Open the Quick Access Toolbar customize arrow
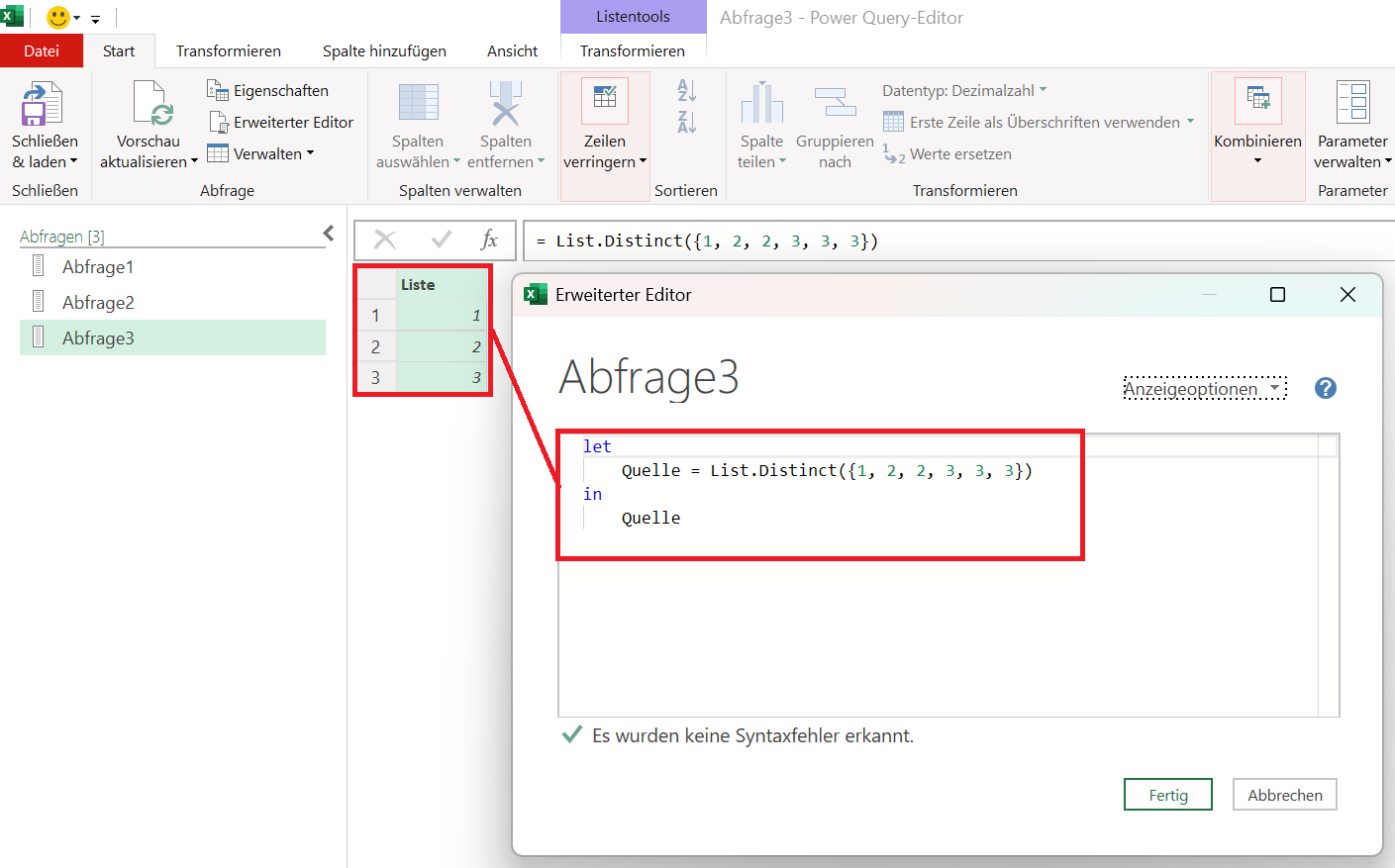Image resolution: width=1395 pixels, height=868 pixels. point(95,19)
